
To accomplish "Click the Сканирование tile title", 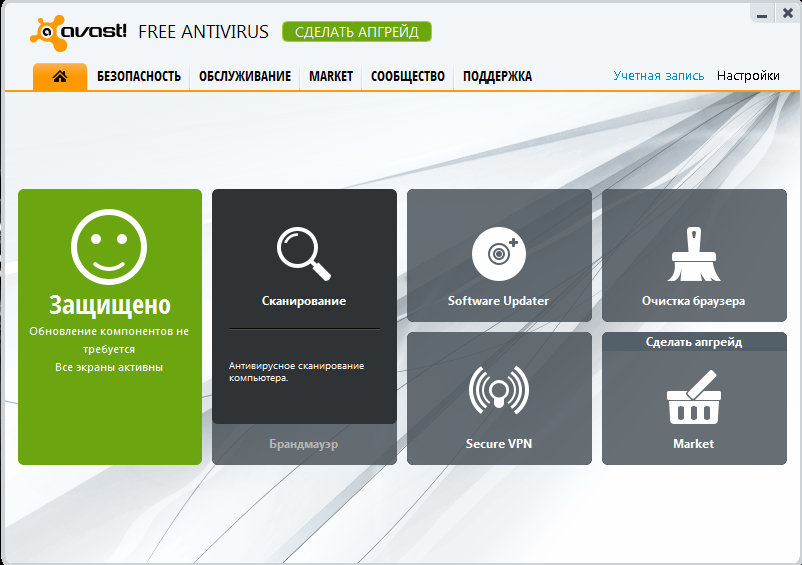I will click(x=304, y=301).
